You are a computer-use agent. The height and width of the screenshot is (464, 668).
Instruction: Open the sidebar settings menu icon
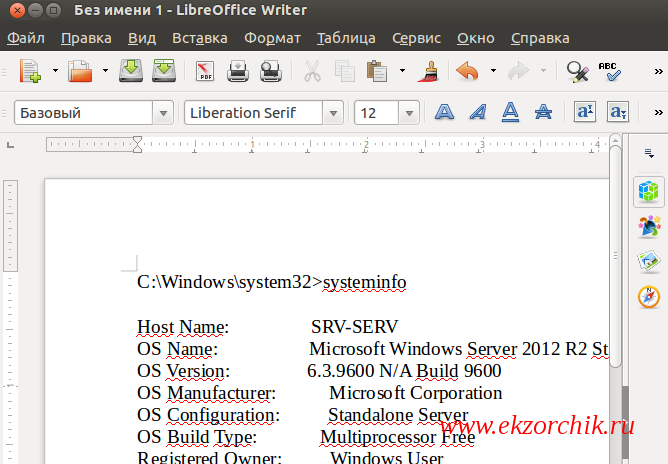pyautogui.click(x=649, y=153)
